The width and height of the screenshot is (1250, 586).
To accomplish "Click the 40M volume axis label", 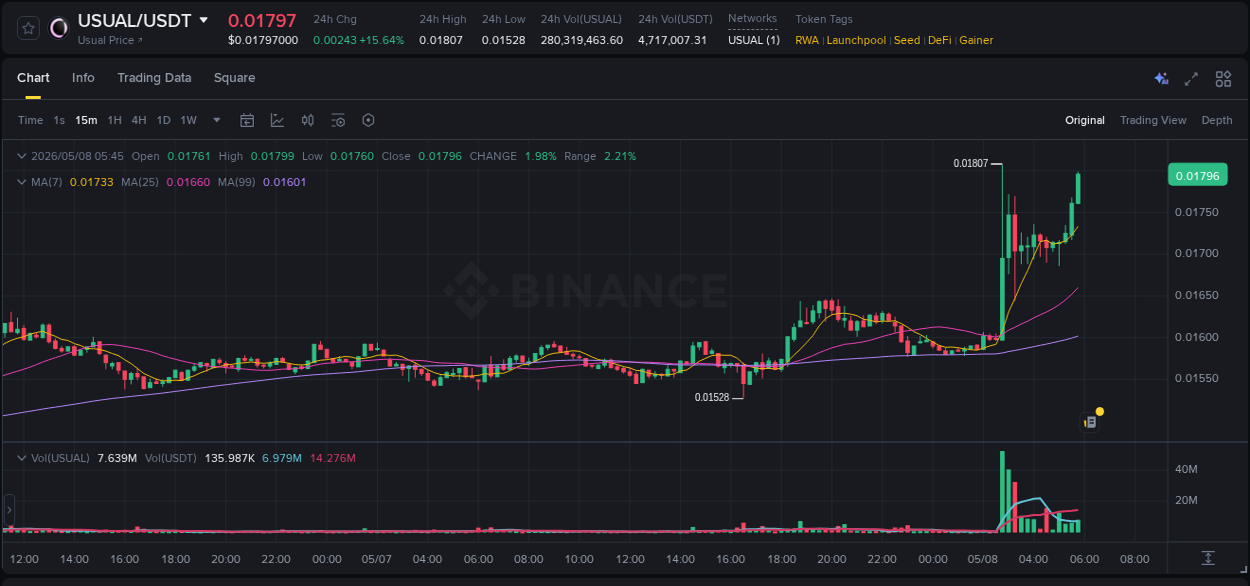I will tap(1187, 469).
